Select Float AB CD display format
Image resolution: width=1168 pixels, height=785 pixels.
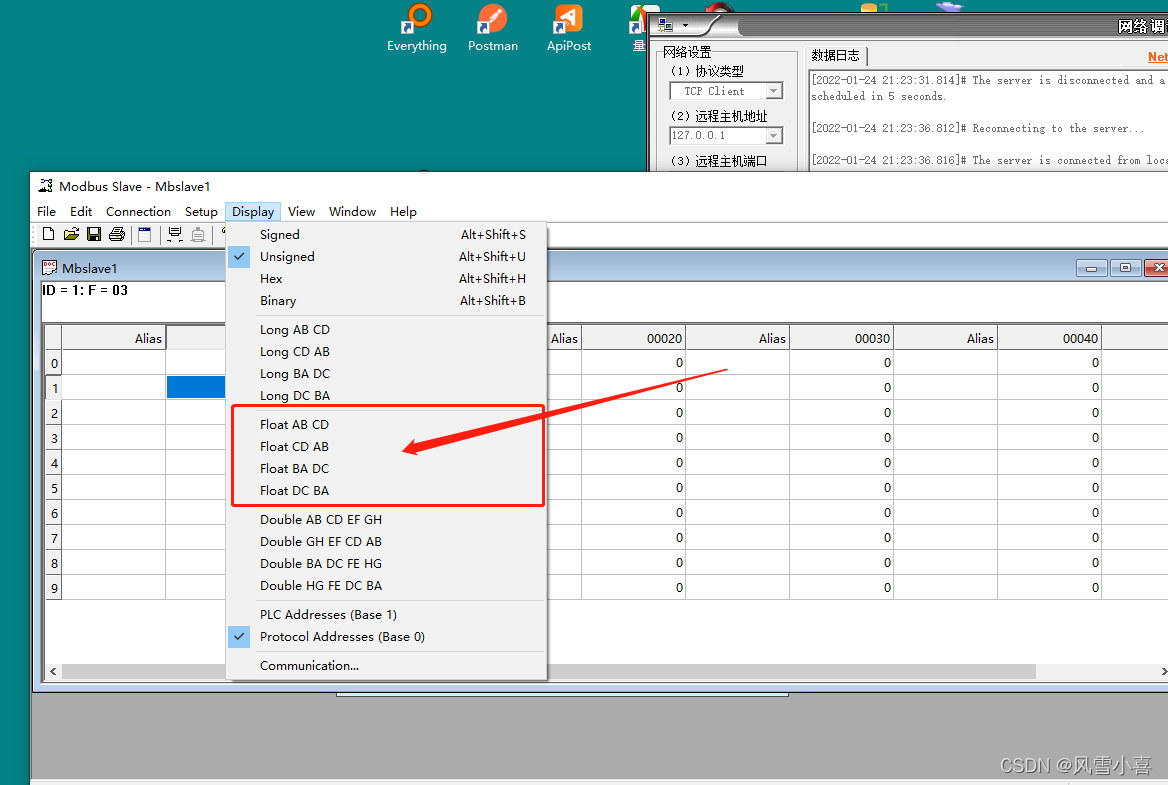click(x=294, y=425)
